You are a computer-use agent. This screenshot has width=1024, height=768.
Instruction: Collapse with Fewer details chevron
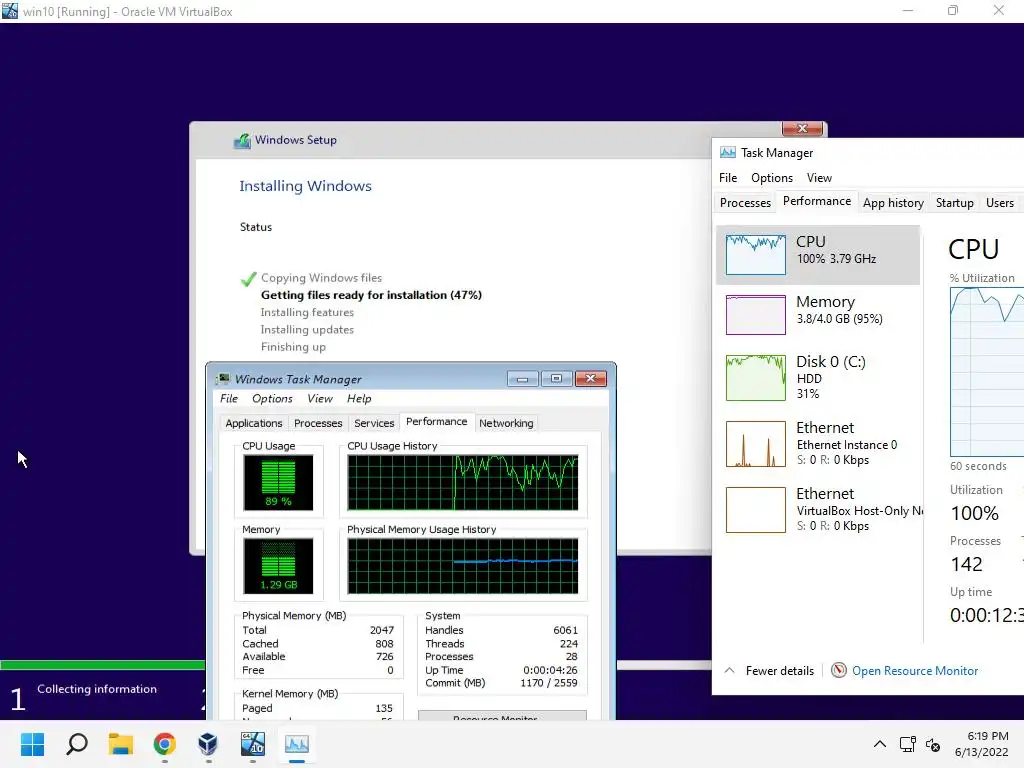click(729, 671)
